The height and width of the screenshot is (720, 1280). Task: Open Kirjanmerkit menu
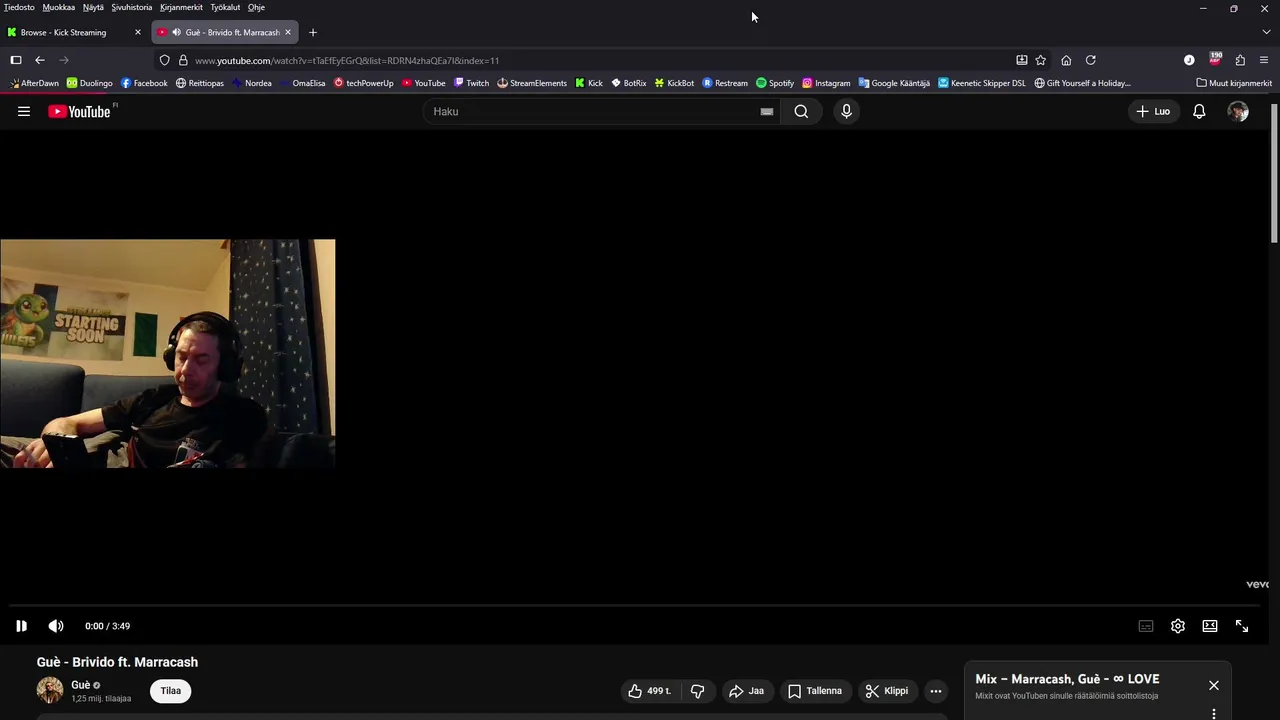coord(181,7)
